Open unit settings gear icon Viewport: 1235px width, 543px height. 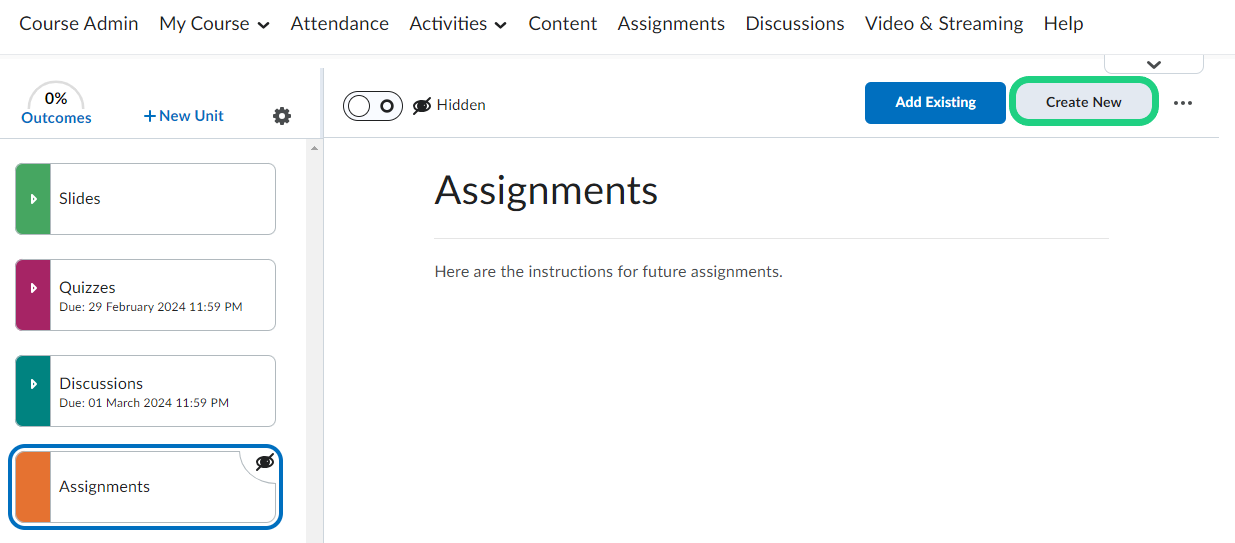(x=282, y=116)
